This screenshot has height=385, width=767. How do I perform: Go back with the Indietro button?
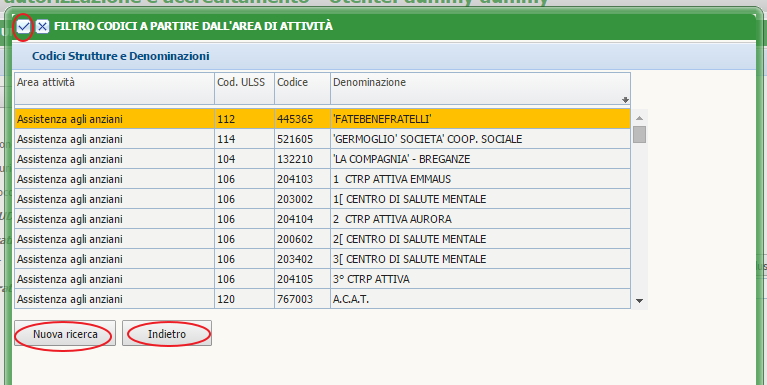(x=167, y=334)
